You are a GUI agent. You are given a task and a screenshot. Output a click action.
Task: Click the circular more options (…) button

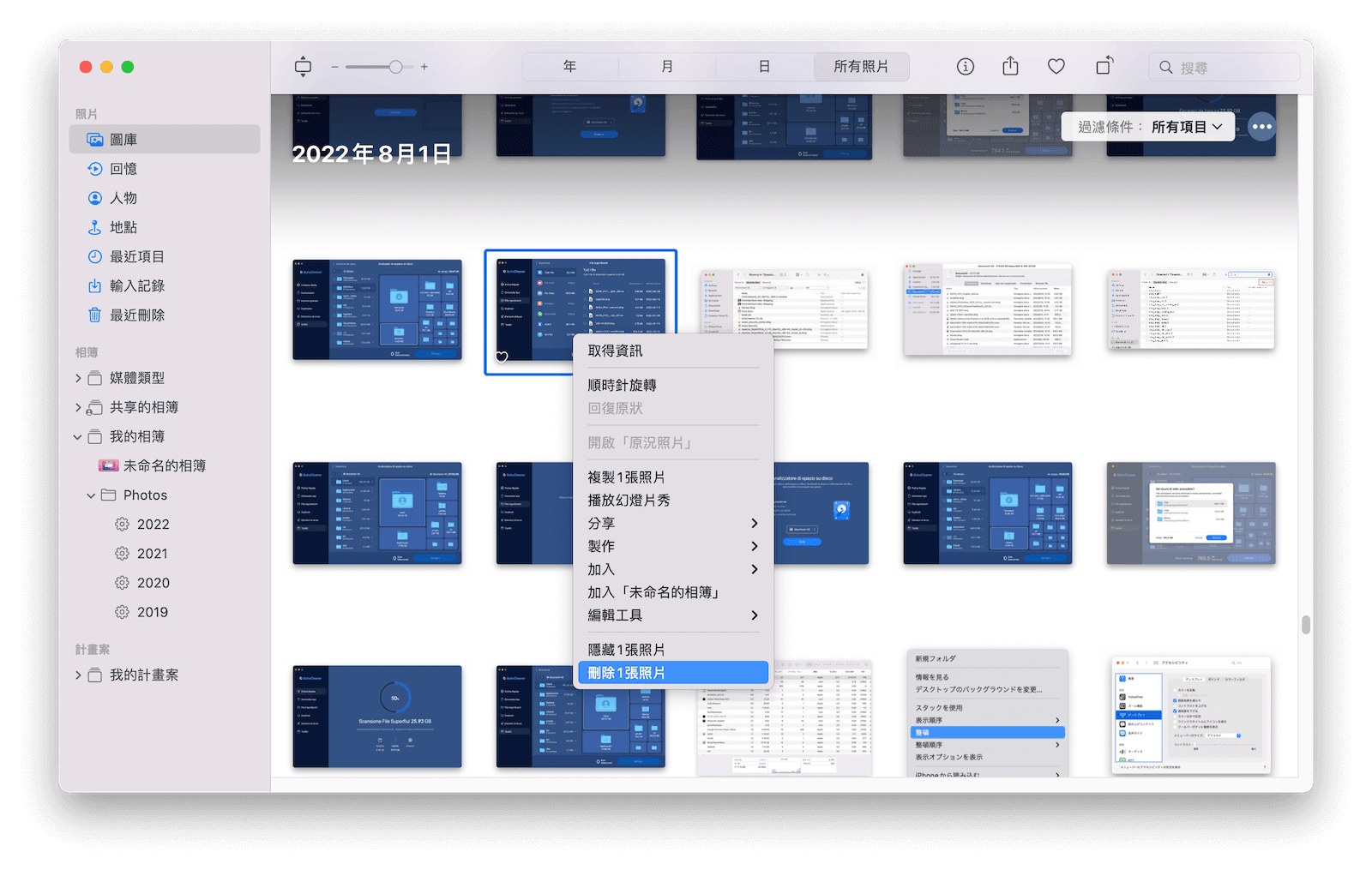pyautogui.click(x=1262, y=126)
